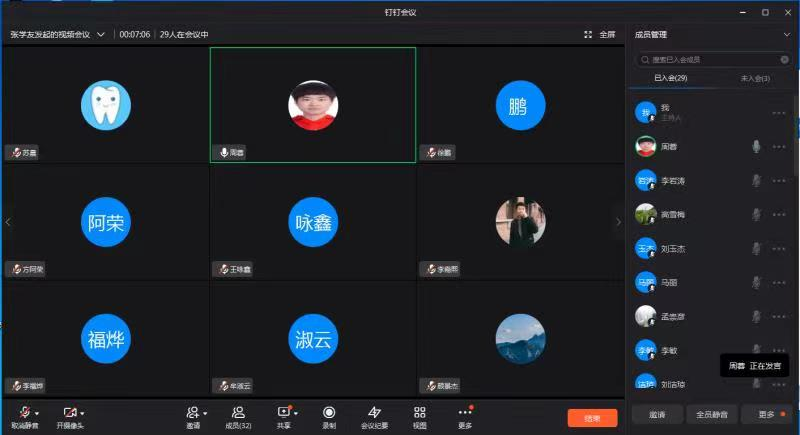Clear the member search box with X icon

pyautogui.click(x=784, y=60)
